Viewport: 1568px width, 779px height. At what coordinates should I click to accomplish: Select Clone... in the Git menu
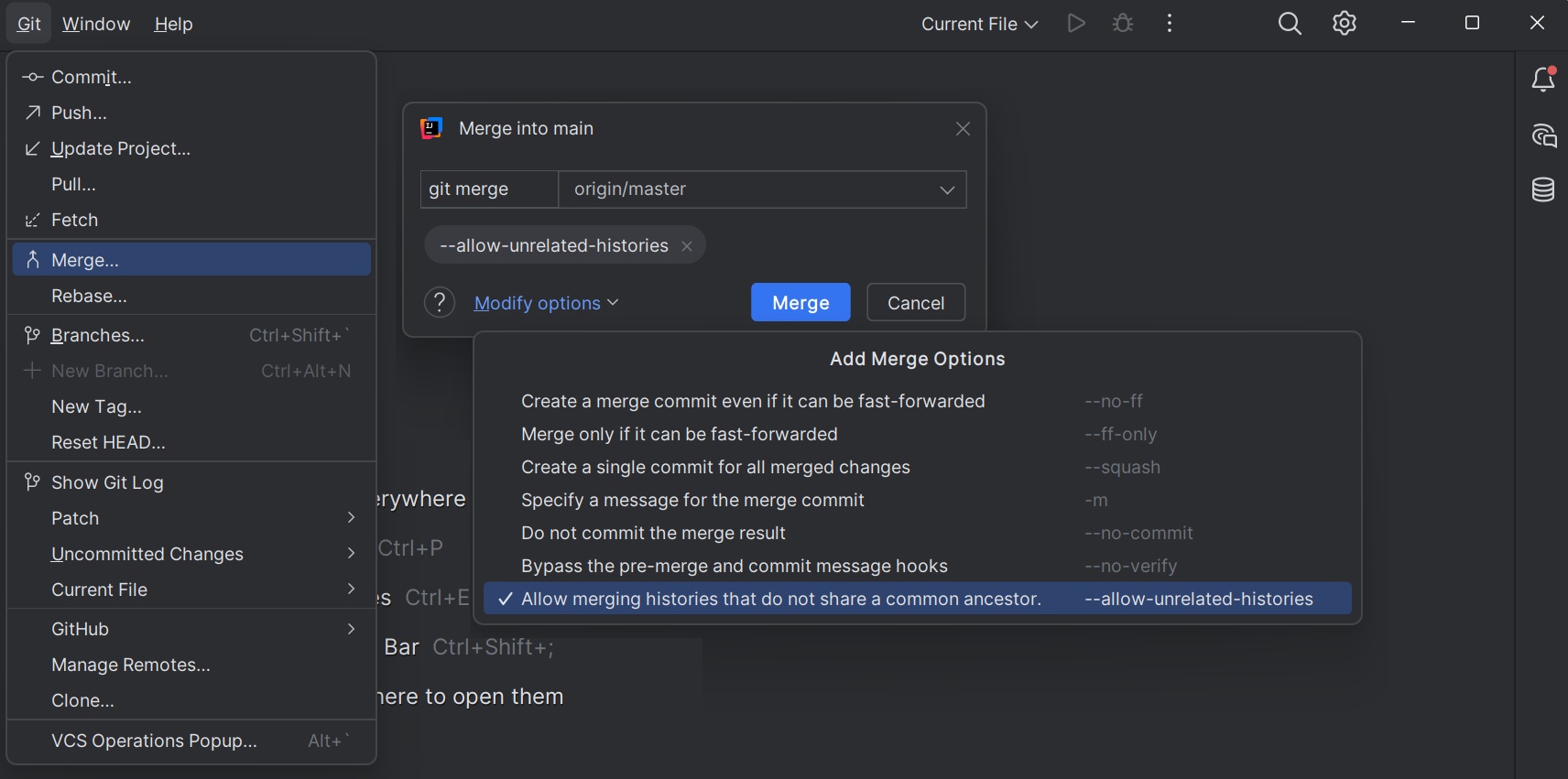click(191, 700)
